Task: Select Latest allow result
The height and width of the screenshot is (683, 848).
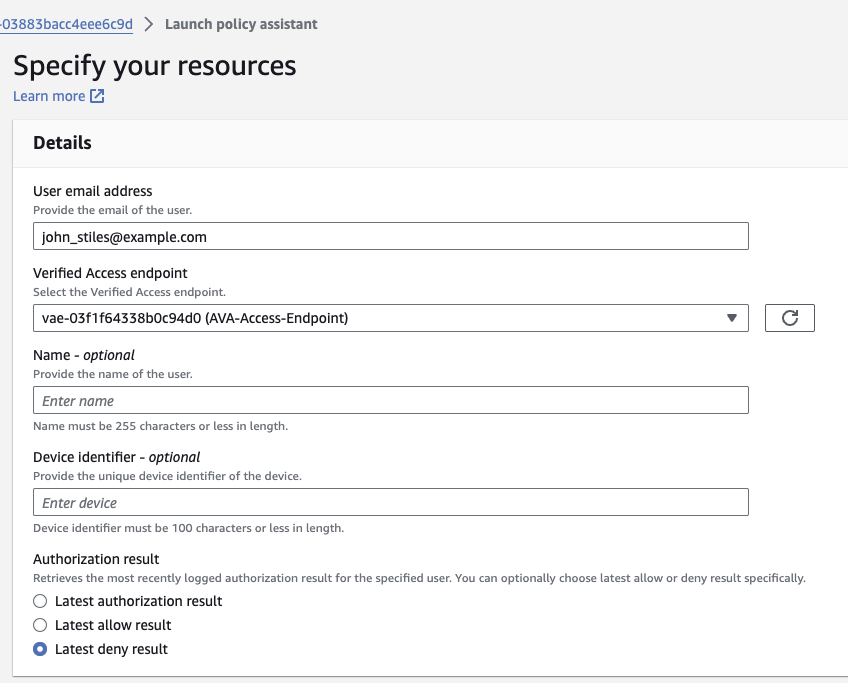Action: 38,625
